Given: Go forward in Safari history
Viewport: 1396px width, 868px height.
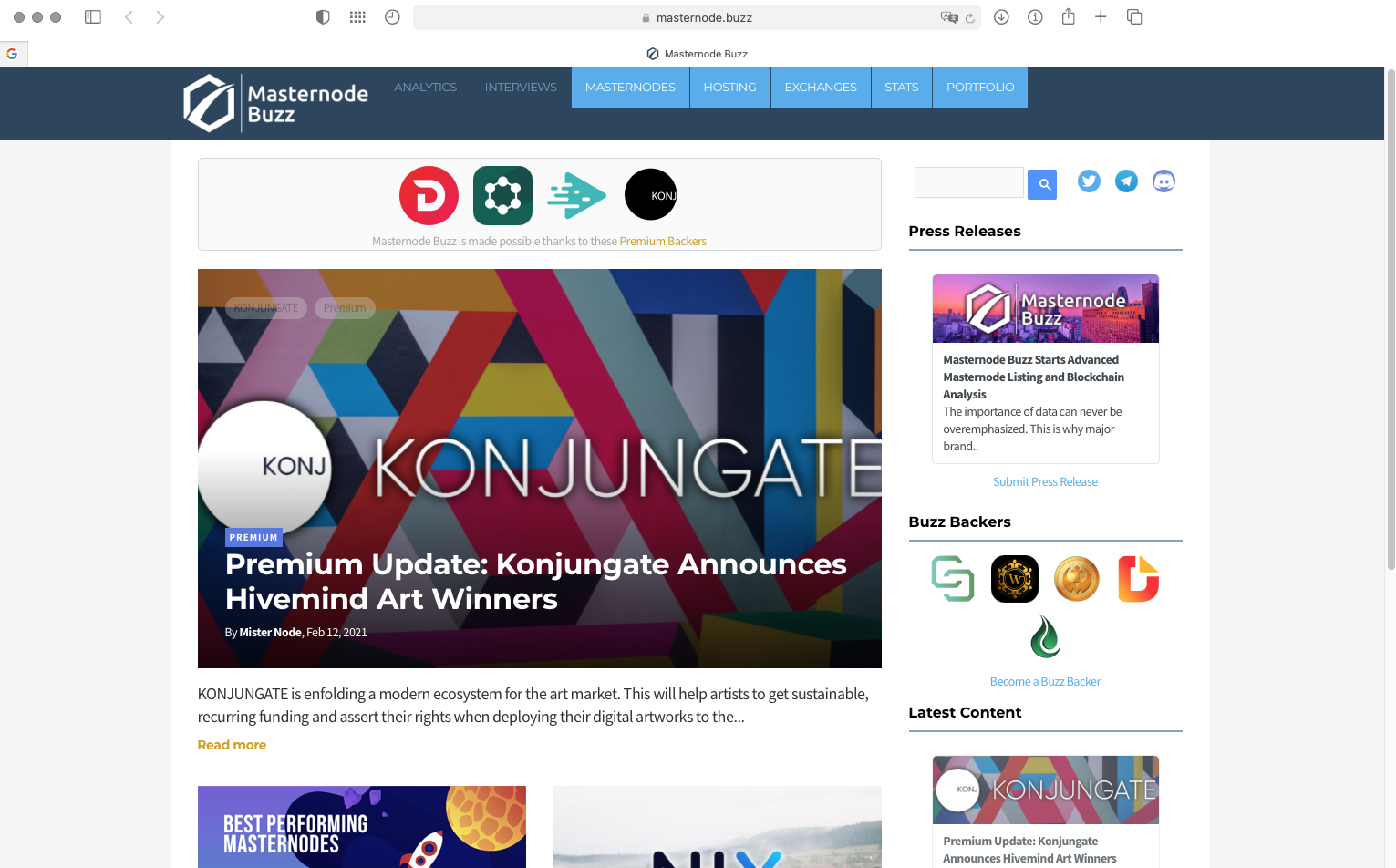Looking at the screenshot, I should pos(160,17).
